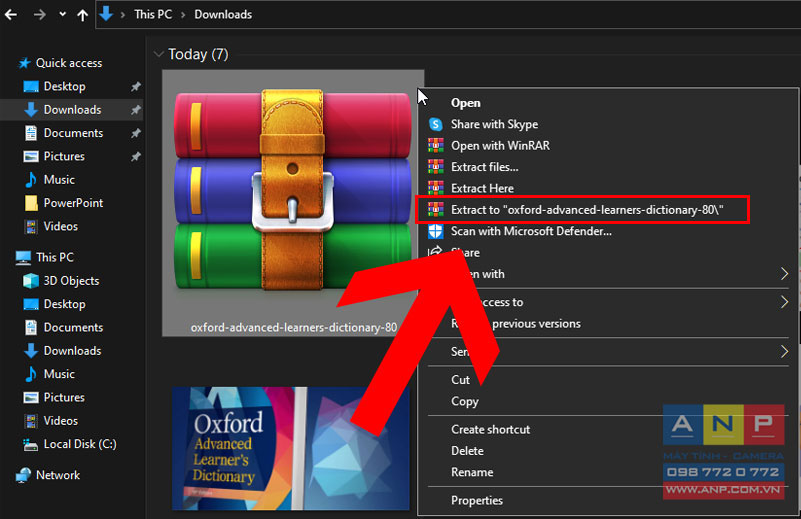801x519 pixels.
Task: Click WinRAR icon beside Open with WinRAR
Action: (x=435, y=146)
